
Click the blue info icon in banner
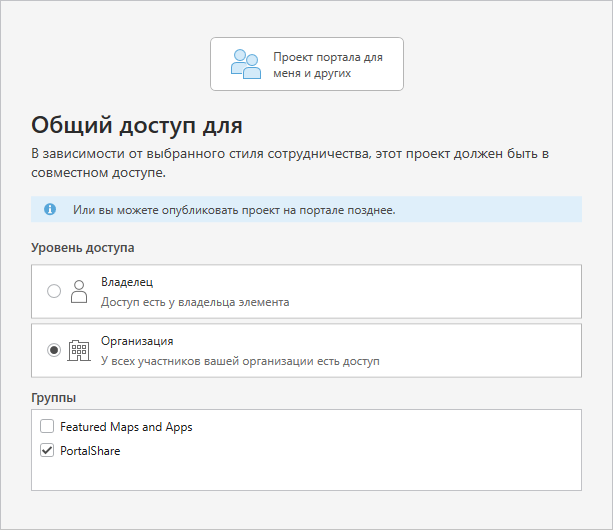[49, 210]
